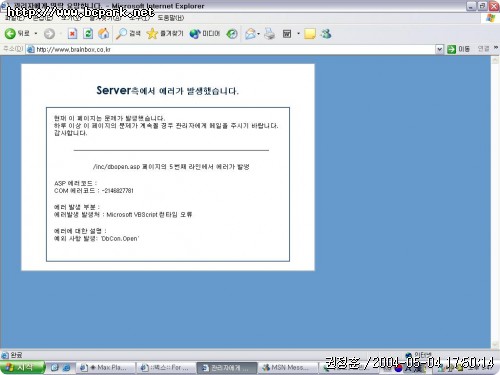Switch to the MSN Mess... taskbar button
500x375 pixels.
(x=287, y=368)
